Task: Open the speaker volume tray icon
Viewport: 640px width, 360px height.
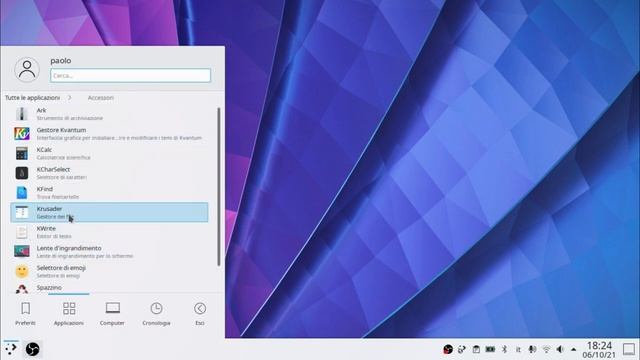Action: point(560,349)
